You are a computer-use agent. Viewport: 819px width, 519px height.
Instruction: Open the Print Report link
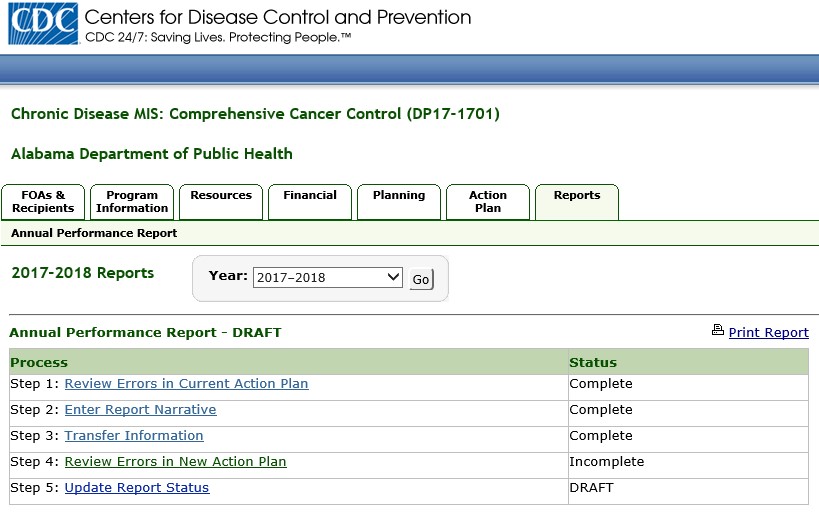pyautogui.click(x=768, y=333)
